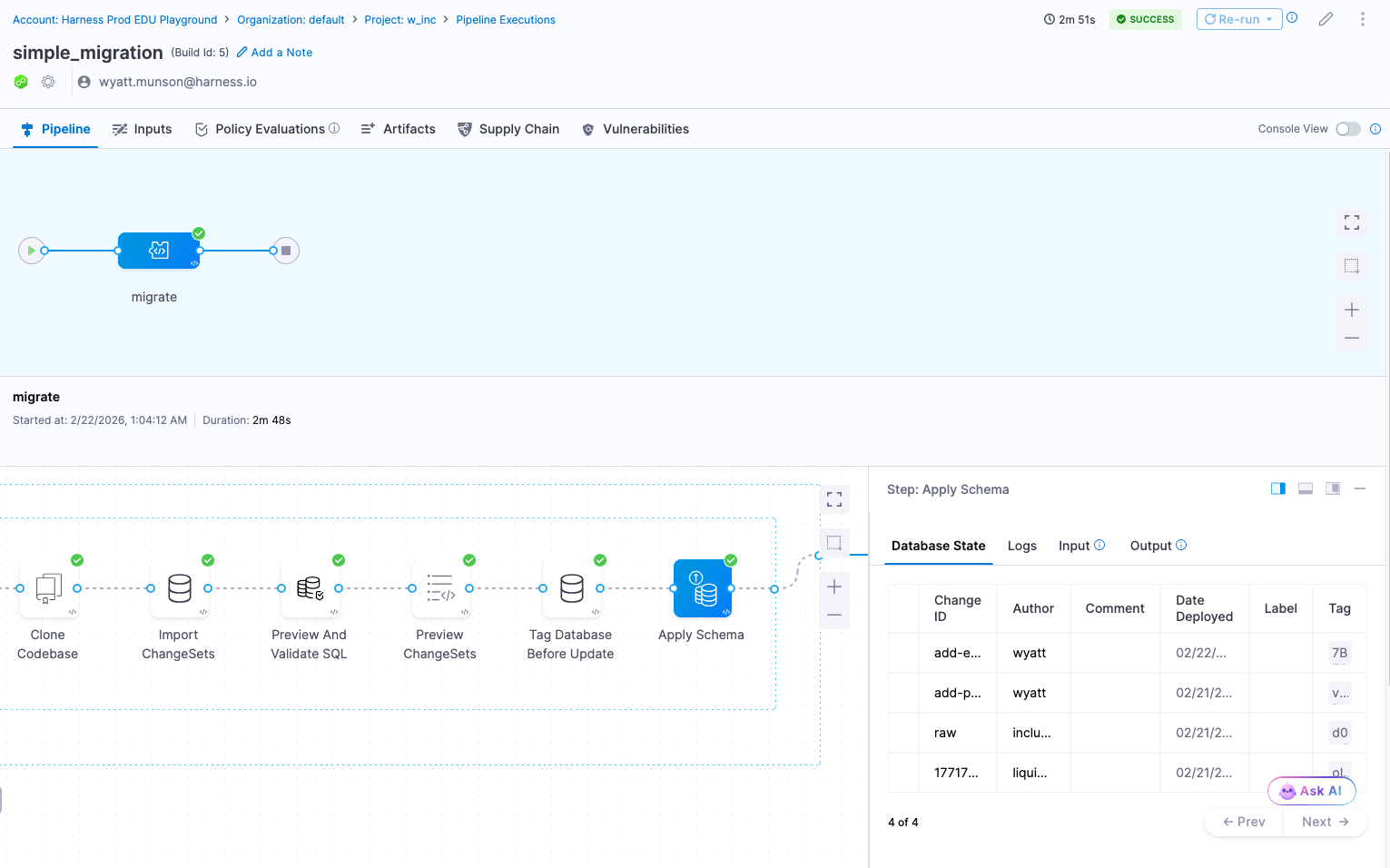Go to Organization default breadcrumb

point(291,19)
